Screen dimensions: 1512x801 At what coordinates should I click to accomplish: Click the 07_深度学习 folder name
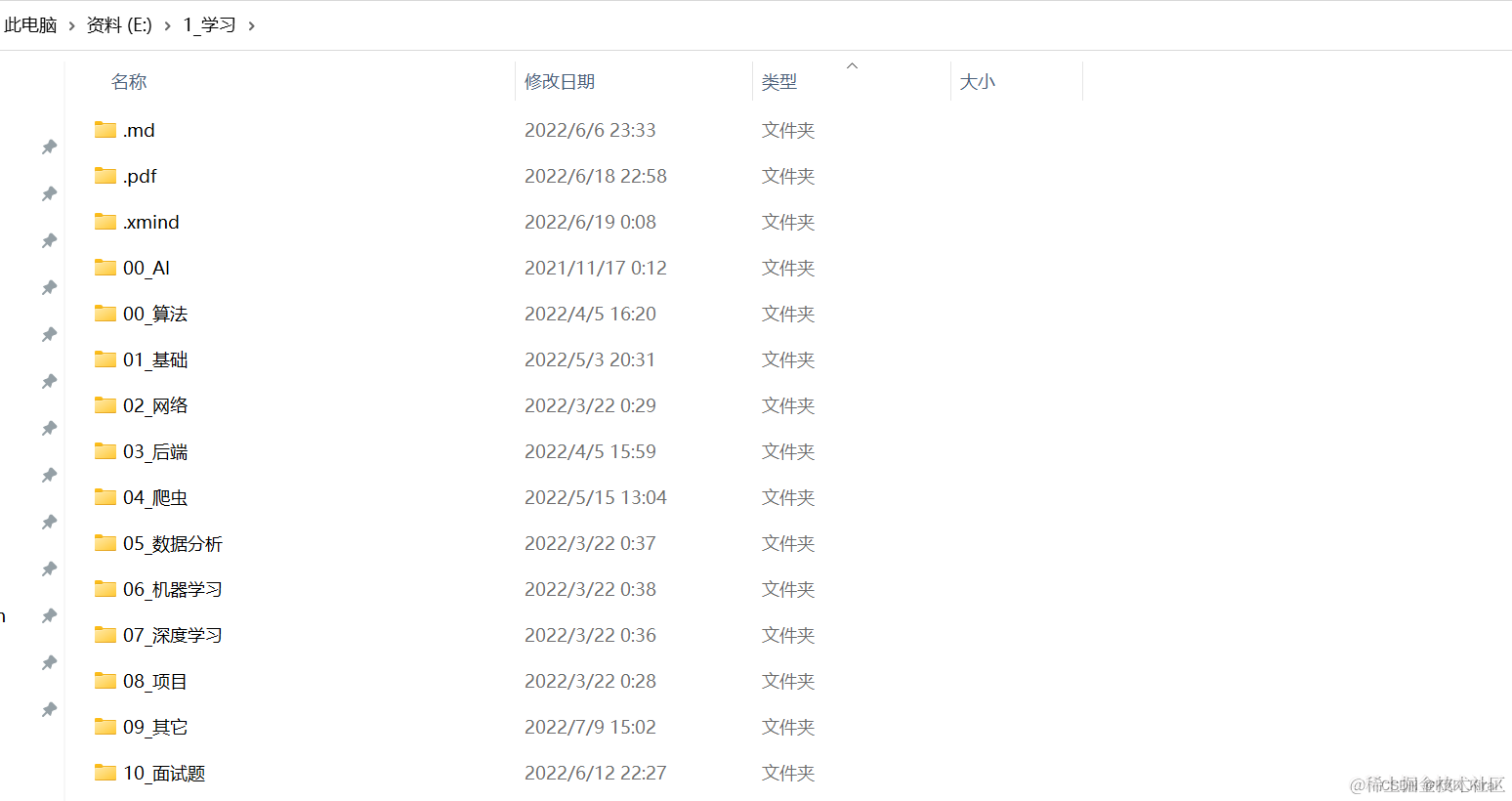173,636
